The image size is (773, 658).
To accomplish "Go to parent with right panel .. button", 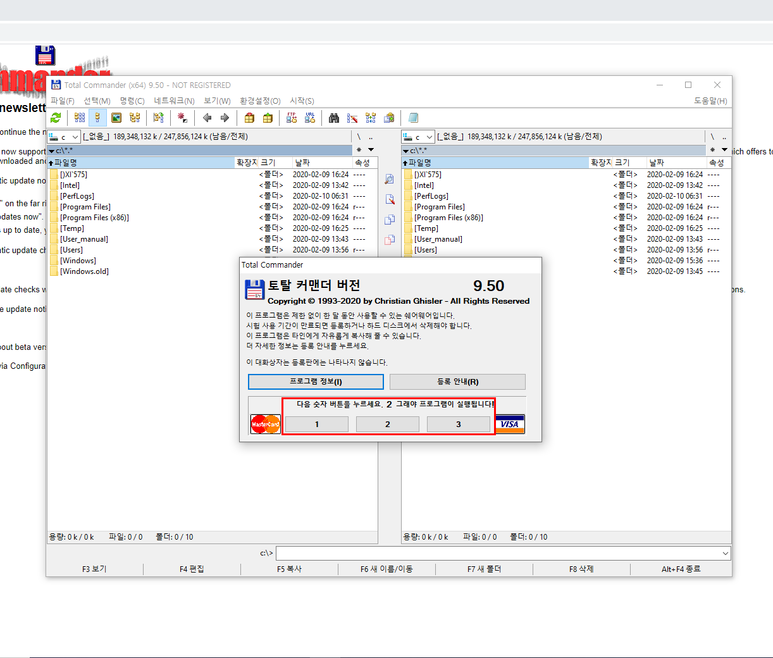I will click(x=724, y=137).
